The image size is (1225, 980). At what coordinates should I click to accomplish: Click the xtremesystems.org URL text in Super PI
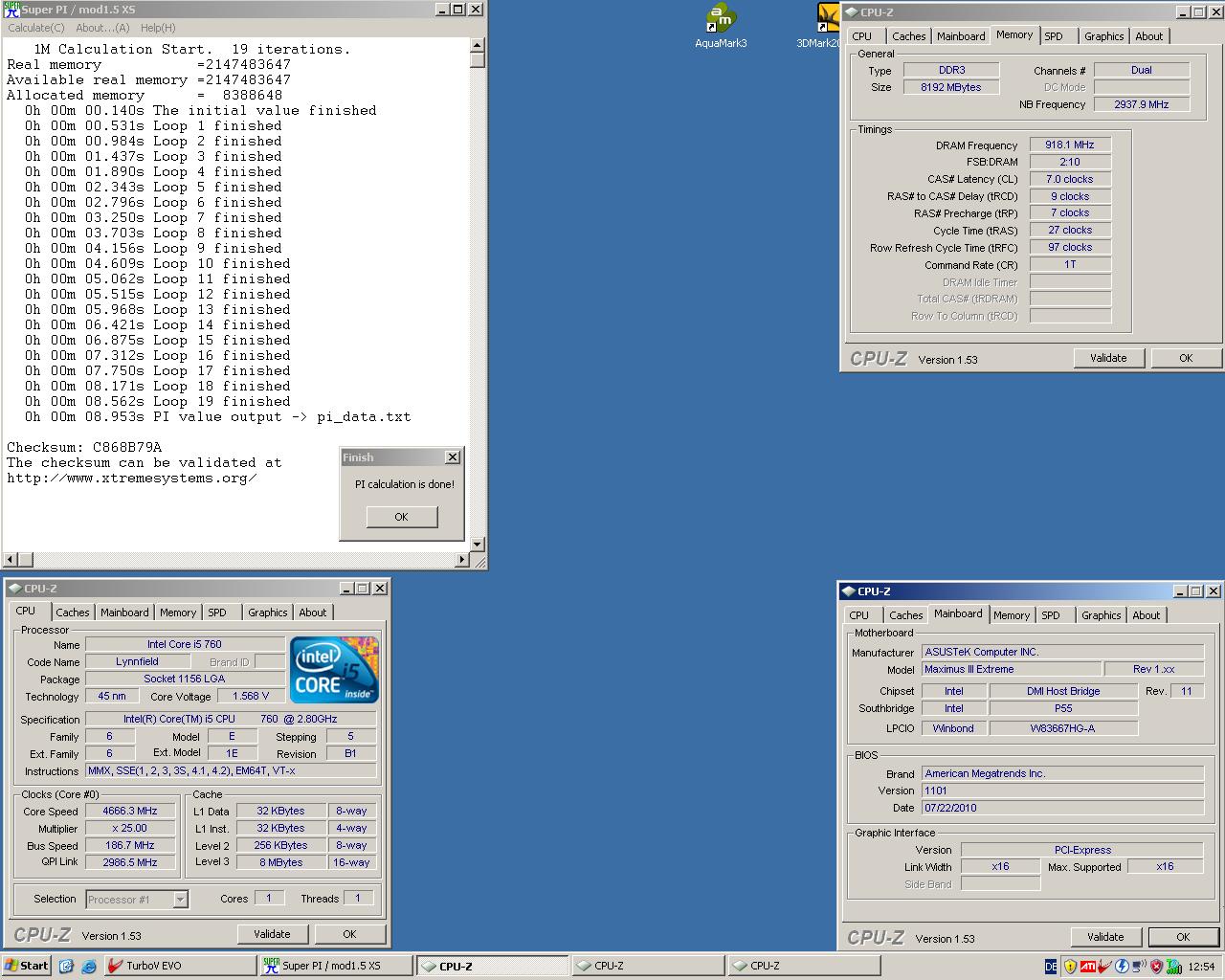[131, 478]
